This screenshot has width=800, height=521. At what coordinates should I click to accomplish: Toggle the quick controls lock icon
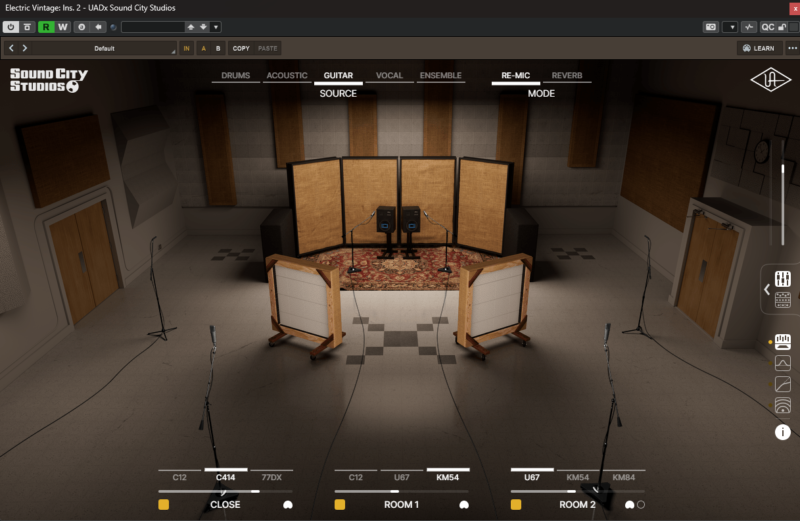[782, 27]
